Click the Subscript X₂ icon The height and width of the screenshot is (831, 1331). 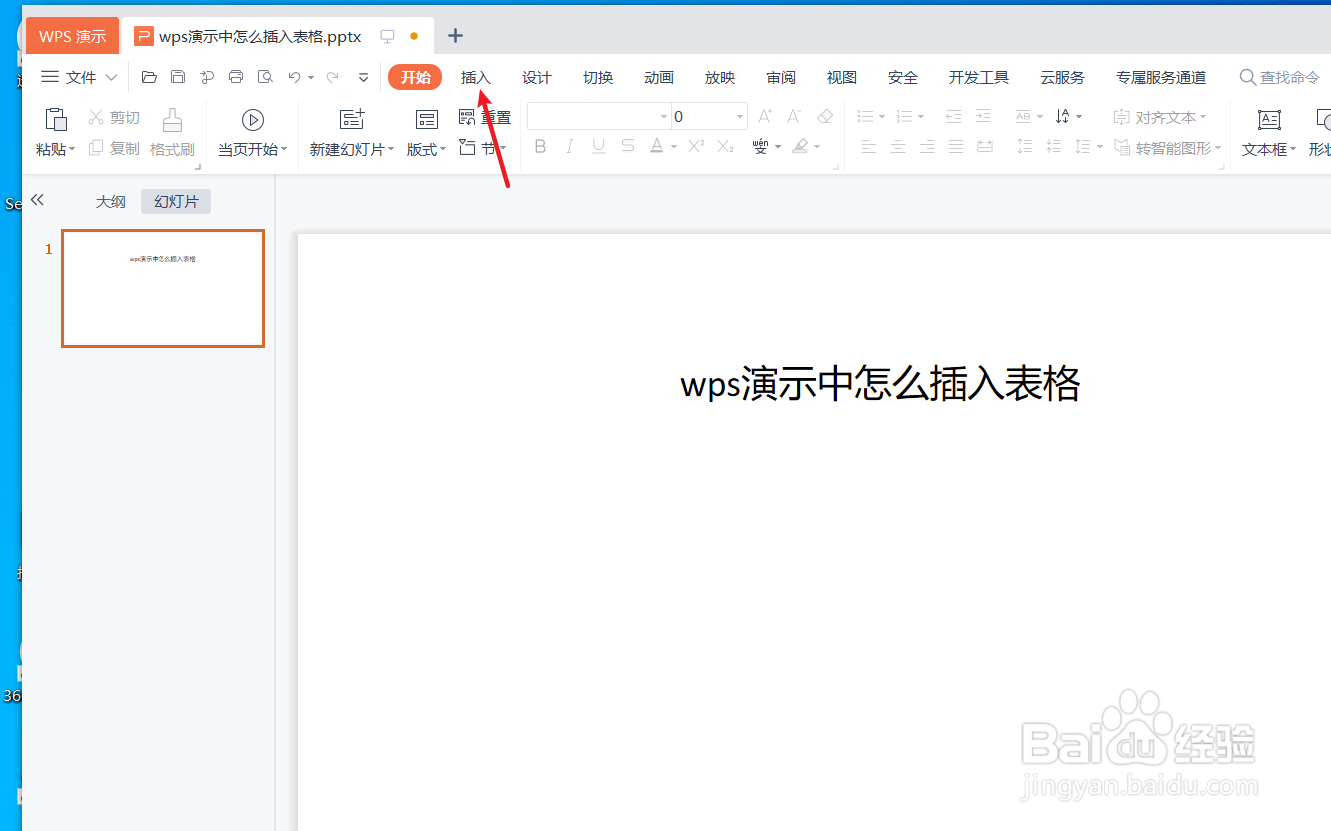(726, 147)
